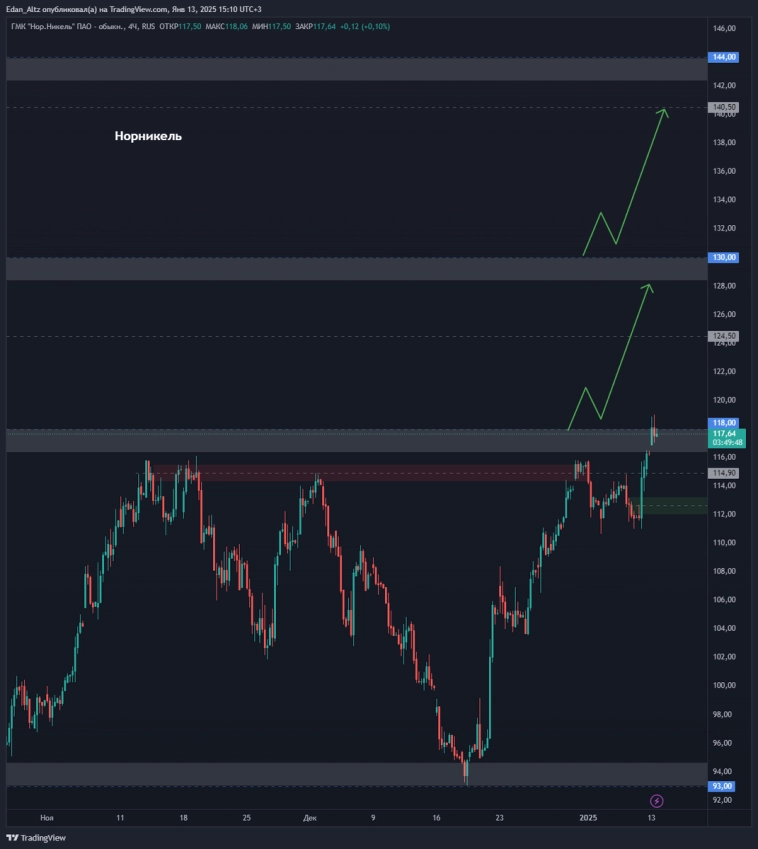
Task: Click the 136,00 price axis tick
Action: point(724,171)
